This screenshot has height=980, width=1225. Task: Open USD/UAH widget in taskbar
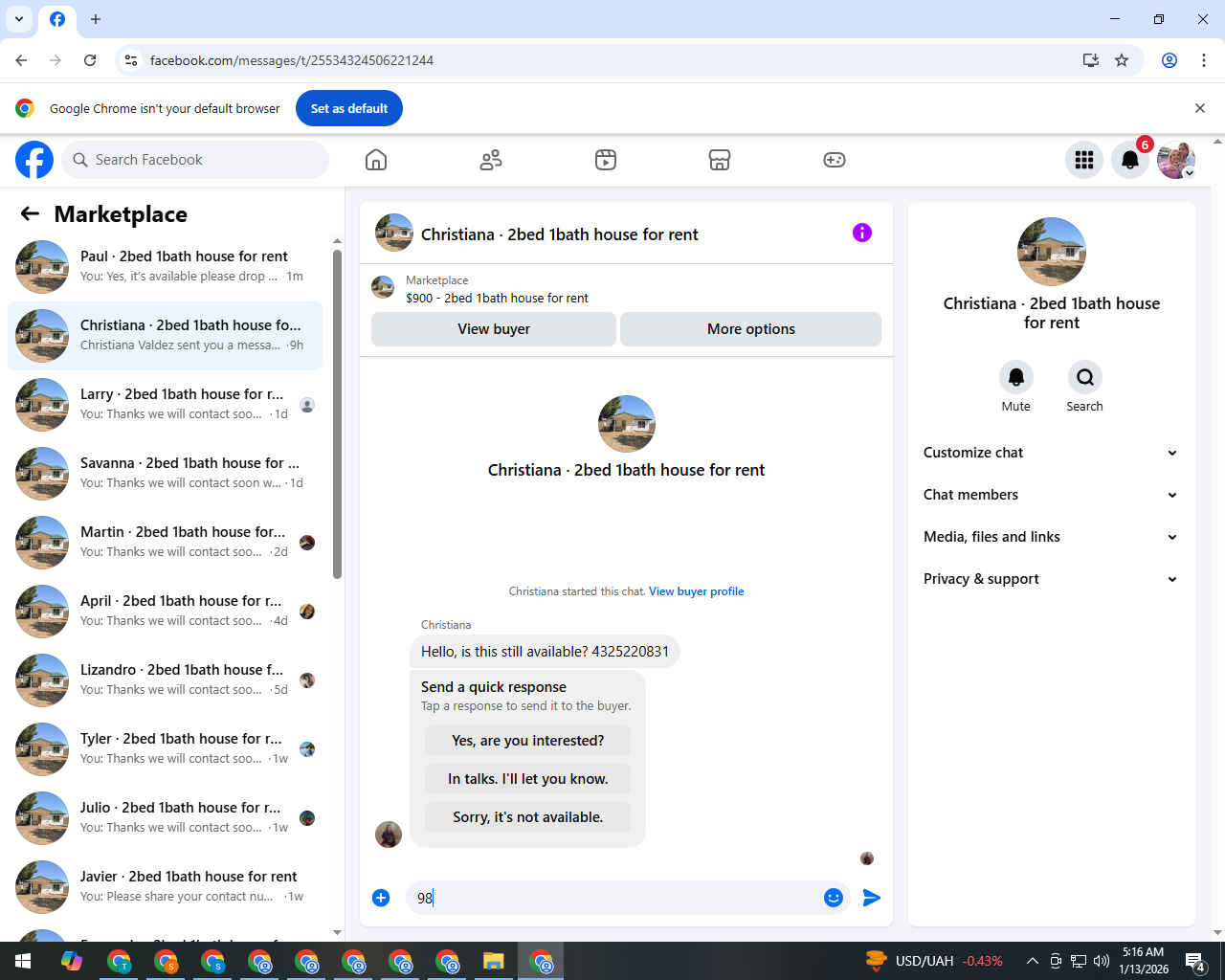tap(934, 961)
